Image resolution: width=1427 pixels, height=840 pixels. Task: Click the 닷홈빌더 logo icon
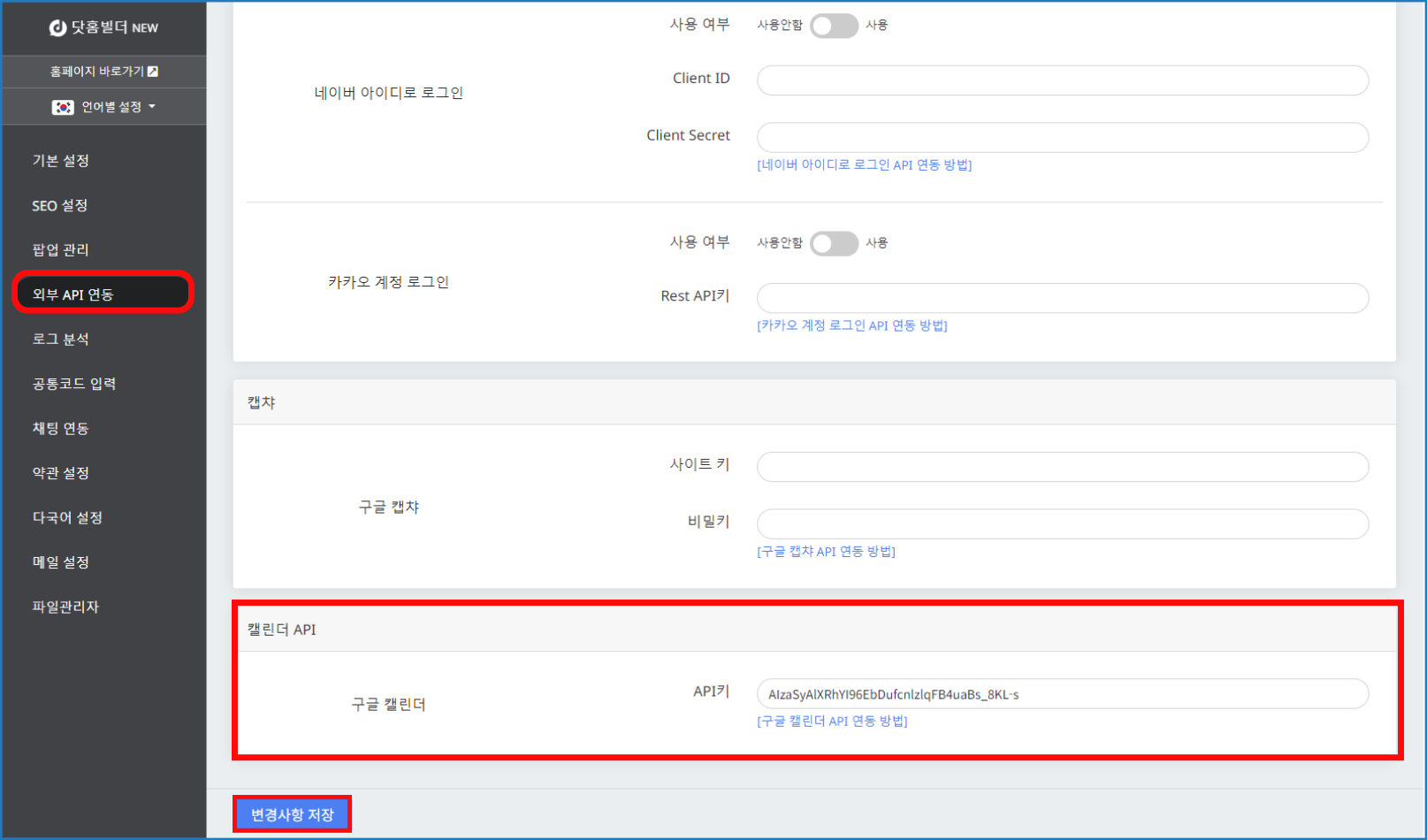click(57, 28)
